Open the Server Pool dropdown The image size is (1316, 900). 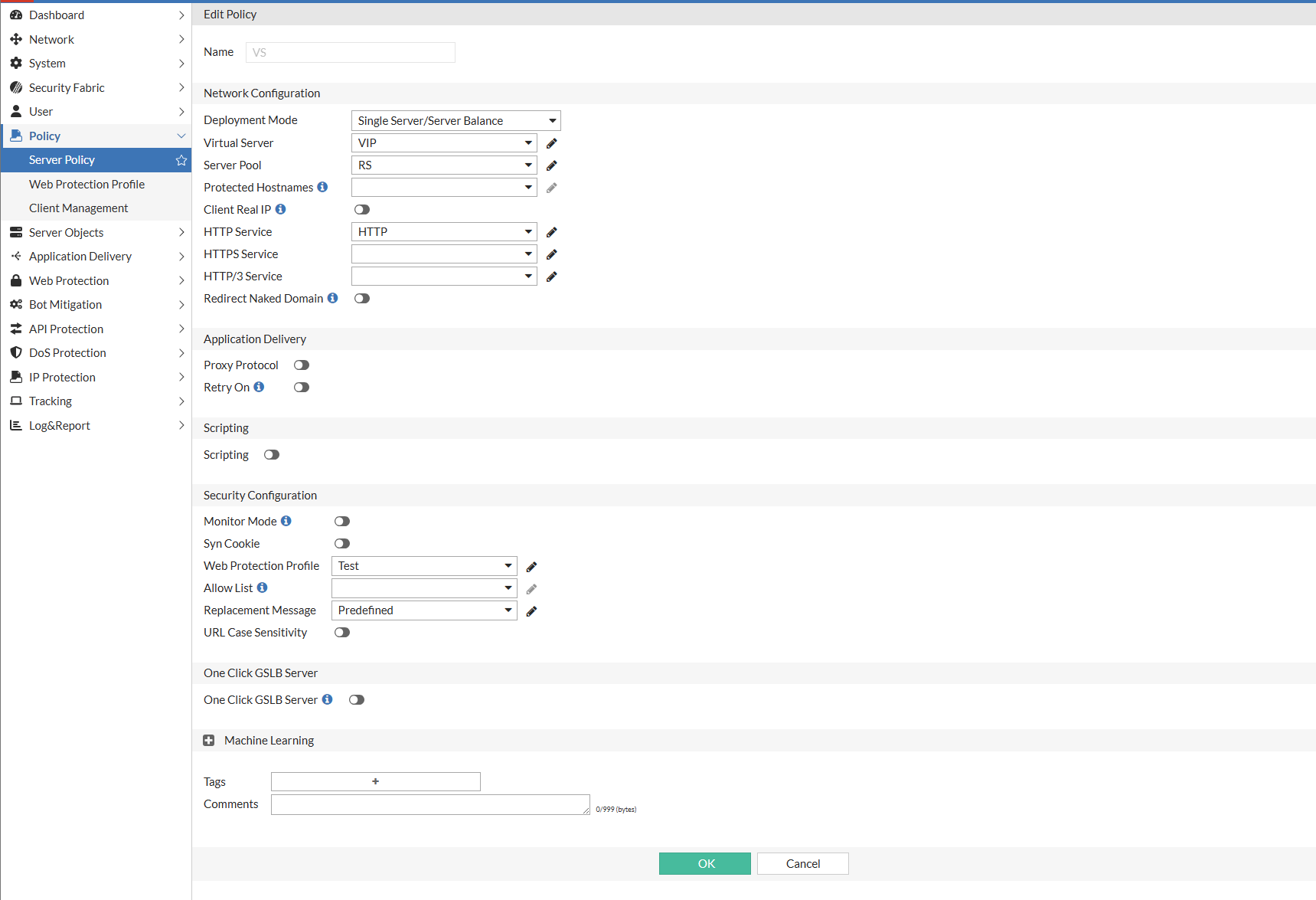click(444, 165)
